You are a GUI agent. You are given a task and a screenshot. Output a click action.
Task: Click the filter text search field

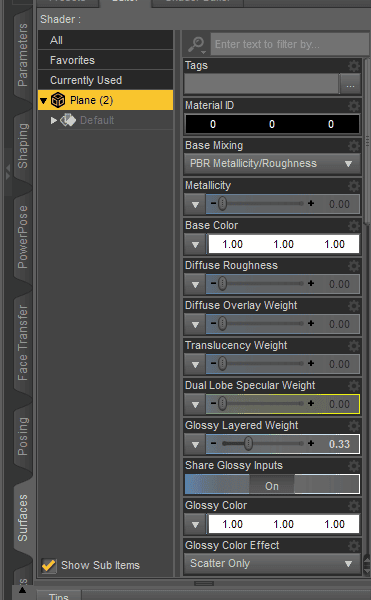pyautogui.click(x=290, y=44)
